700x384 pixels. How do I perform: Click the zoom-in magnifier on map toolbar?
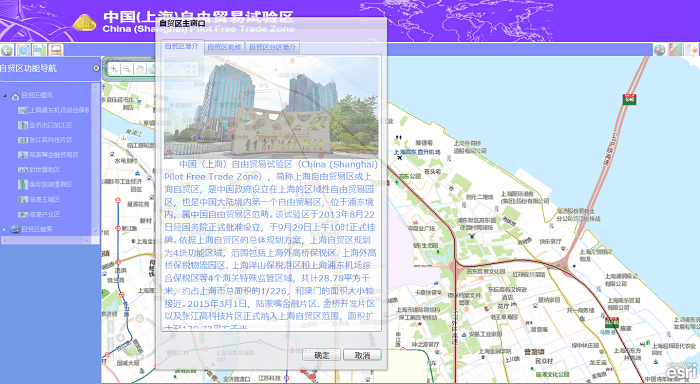[x=114, y=69]
